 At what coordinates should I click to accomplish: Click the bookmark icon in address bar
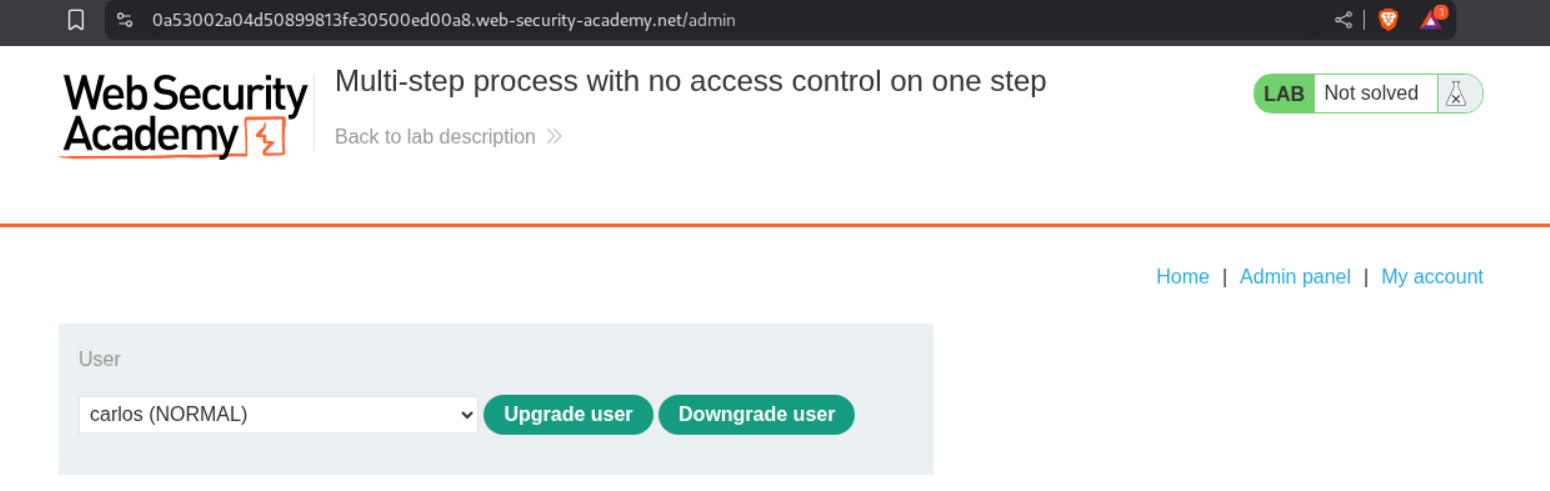point(76,20)
